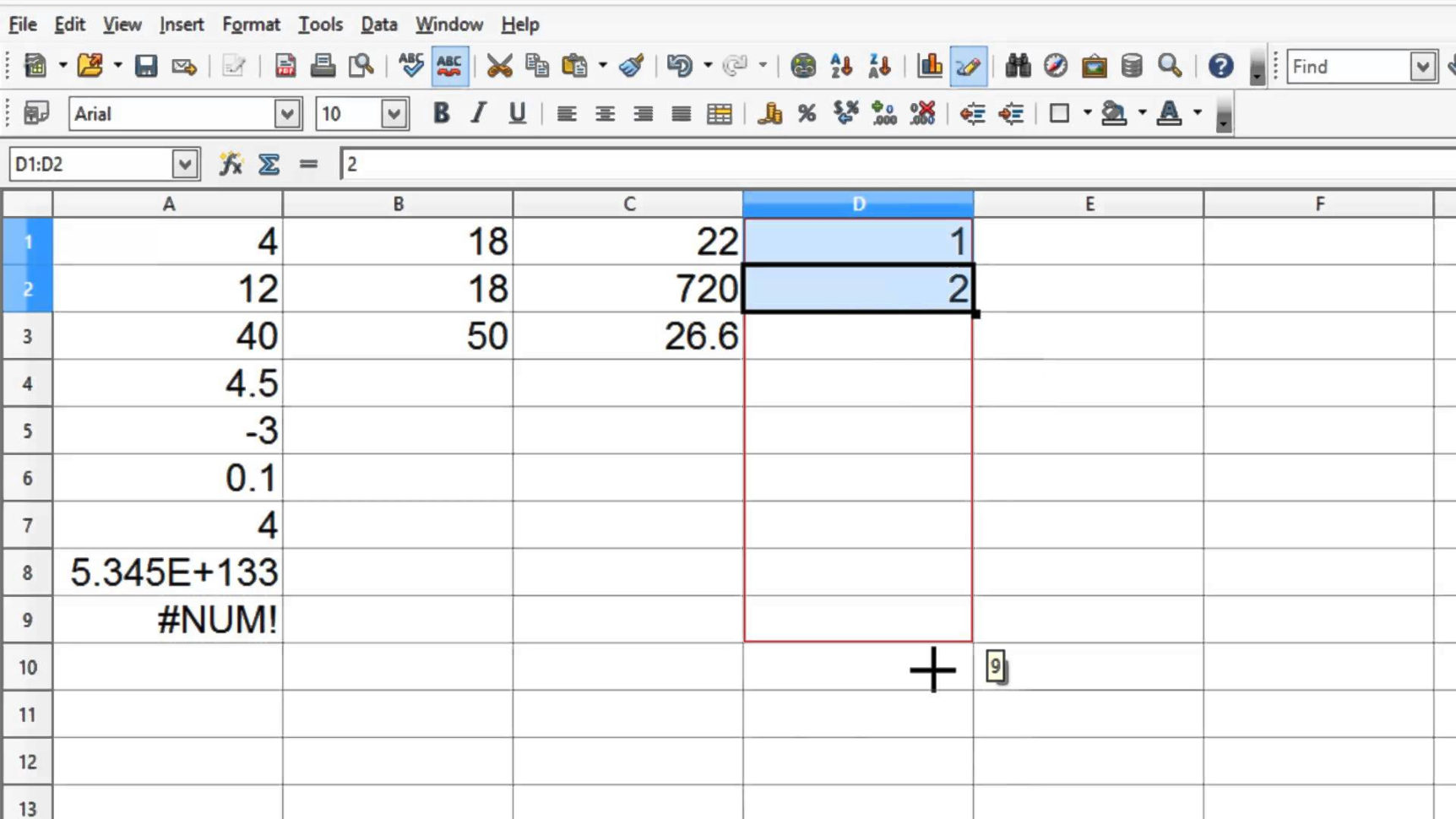Open the Gallery
Image resolution: width=1456 pixels, height=819 pixels.
click(x=1094, y=65)
